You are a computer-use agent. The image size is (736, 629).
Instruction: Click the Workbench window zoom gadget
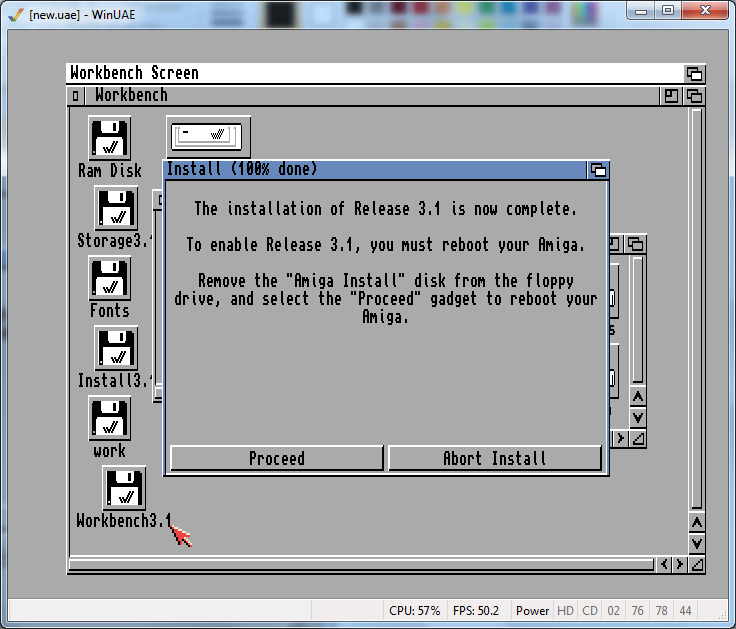[x=671, y=96]
